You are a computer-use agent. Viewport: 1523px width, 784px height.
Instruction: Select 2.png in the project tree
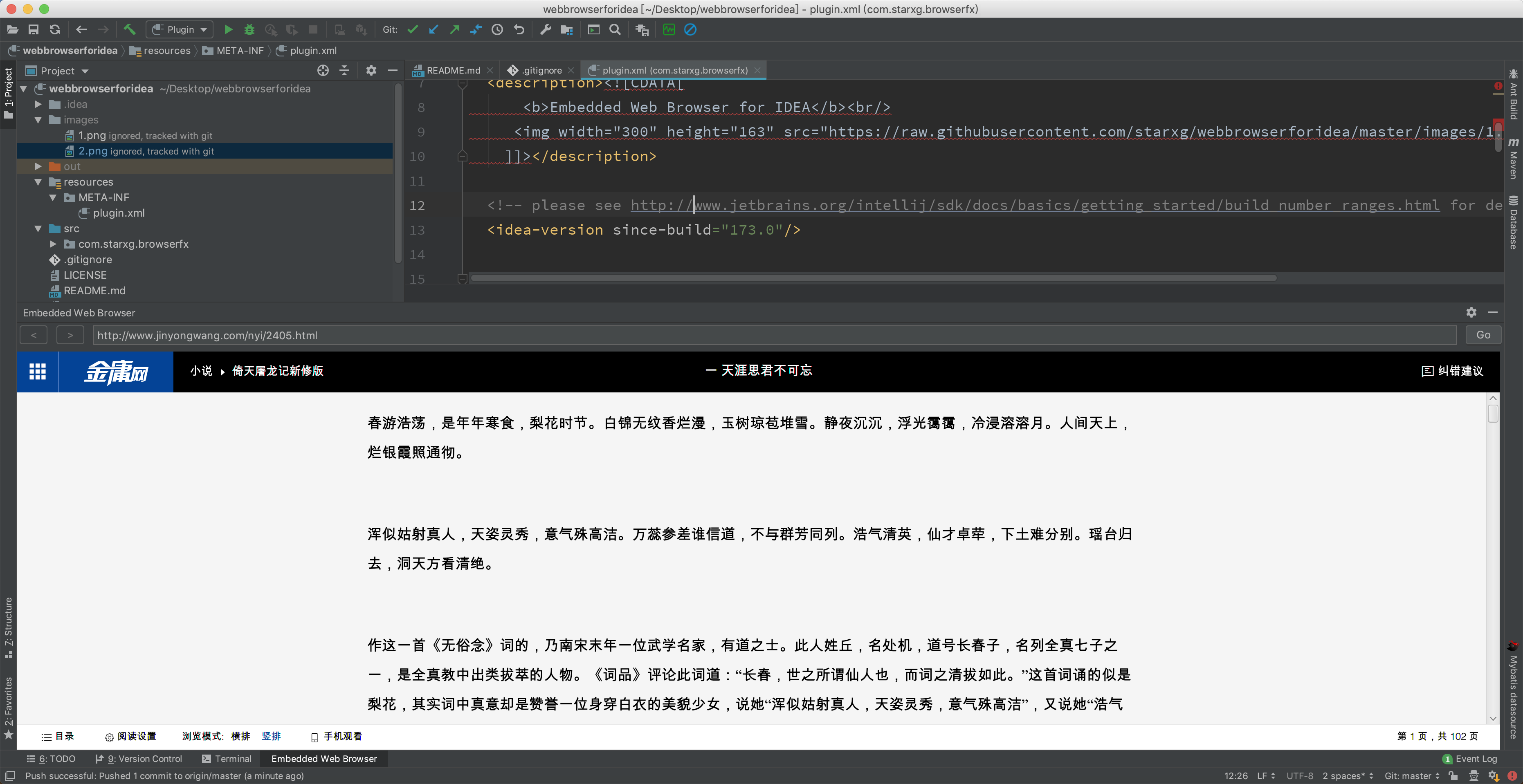[204, 151]
